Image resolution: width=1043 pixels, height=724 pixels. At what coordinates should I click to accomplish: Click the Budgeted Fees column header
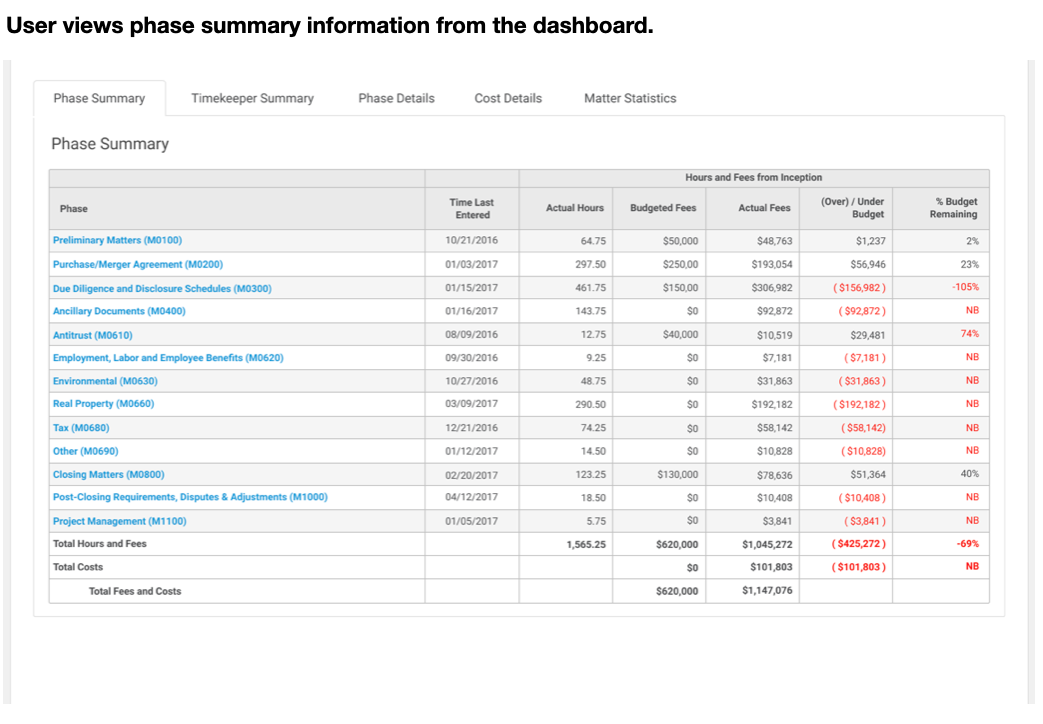pyautogui.click(x=664, y=208)
